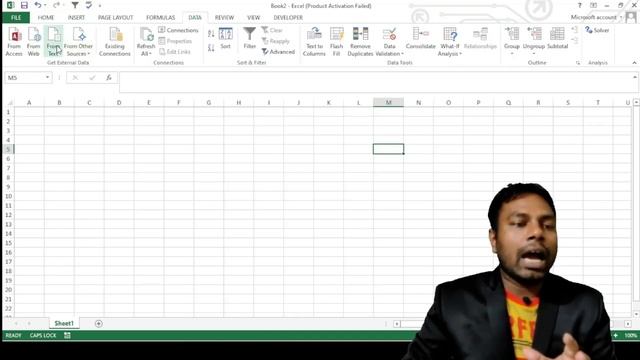Import data From Text
The image size is (640, 360).
[53, 42]
